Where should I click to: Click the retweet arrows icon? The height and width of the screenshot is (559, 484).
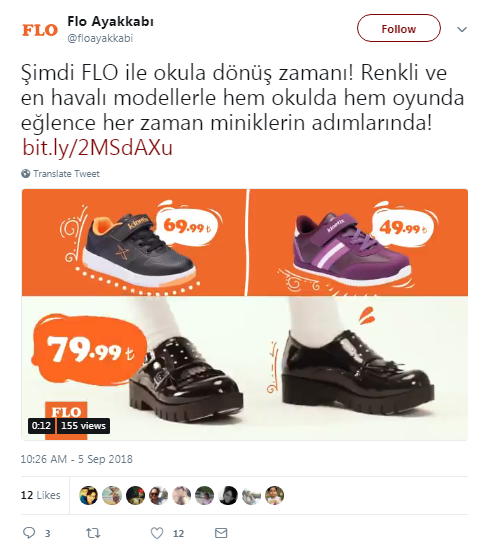point(93,533)
